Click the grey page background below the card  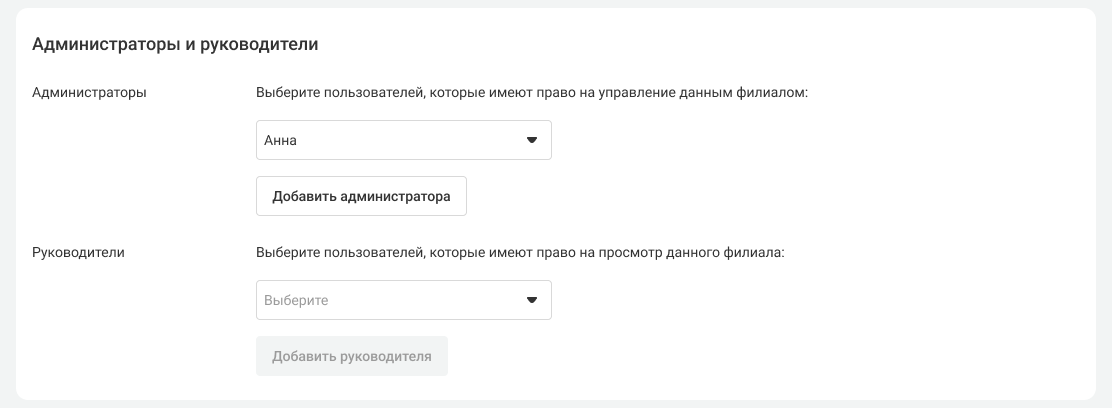coord(556,404)
